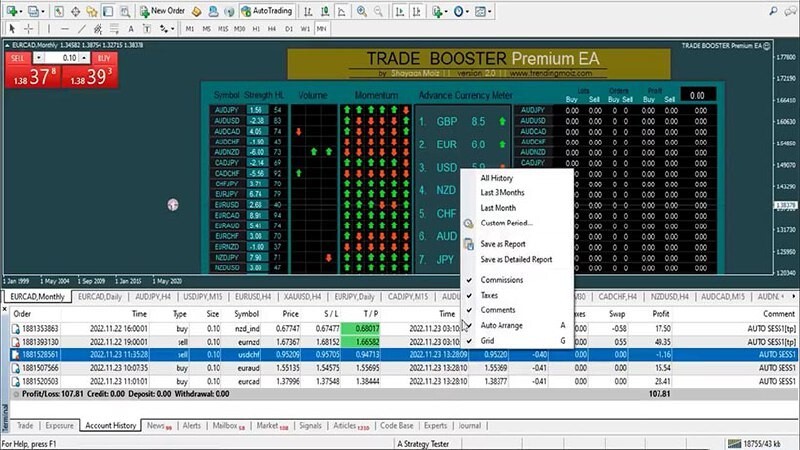Zoom in on the chart
This screenshot has width=800, height=450.
[362, 11]
